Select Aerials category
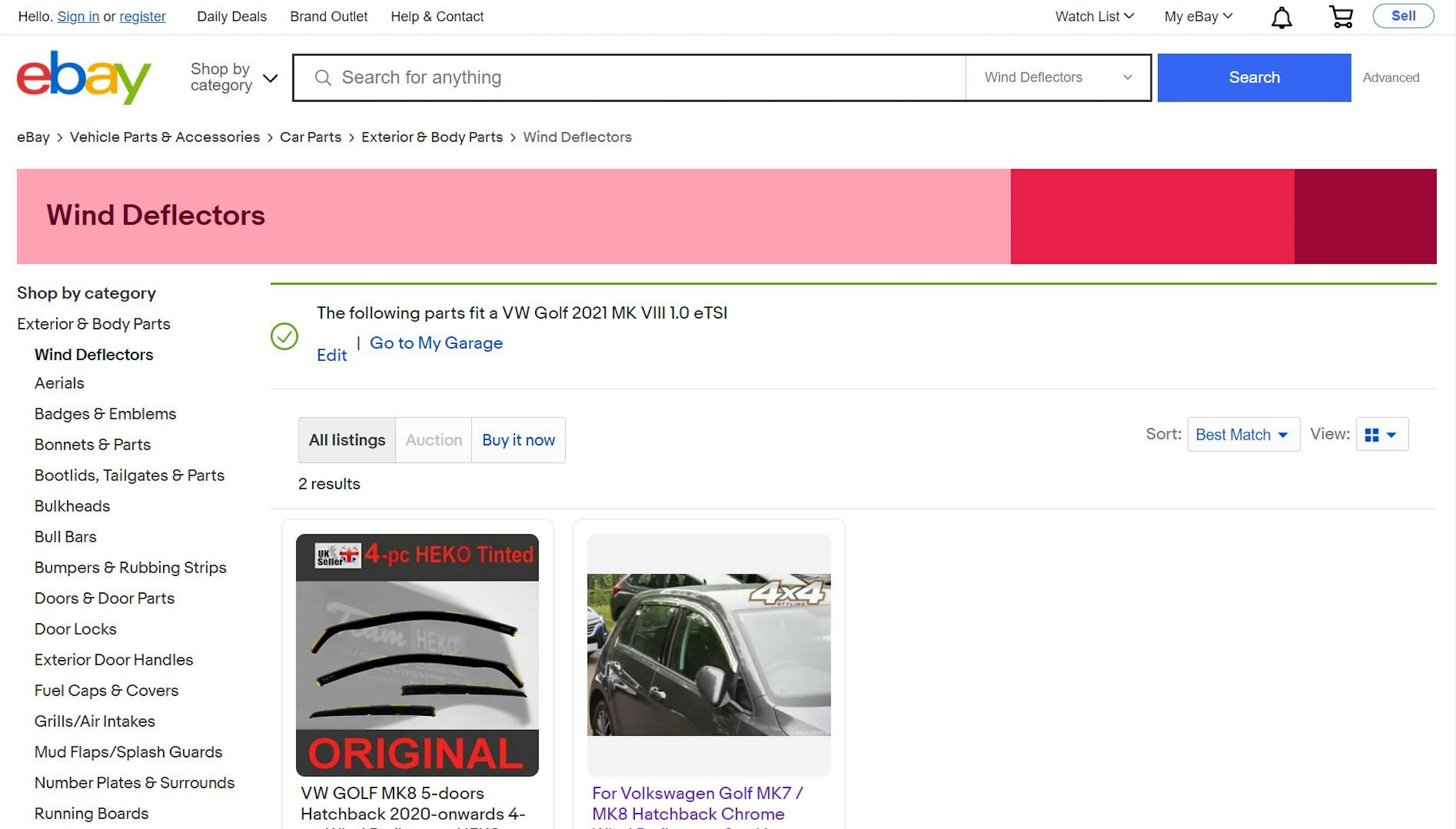This screenshot has height=829, width=1456. click(59, 383)
